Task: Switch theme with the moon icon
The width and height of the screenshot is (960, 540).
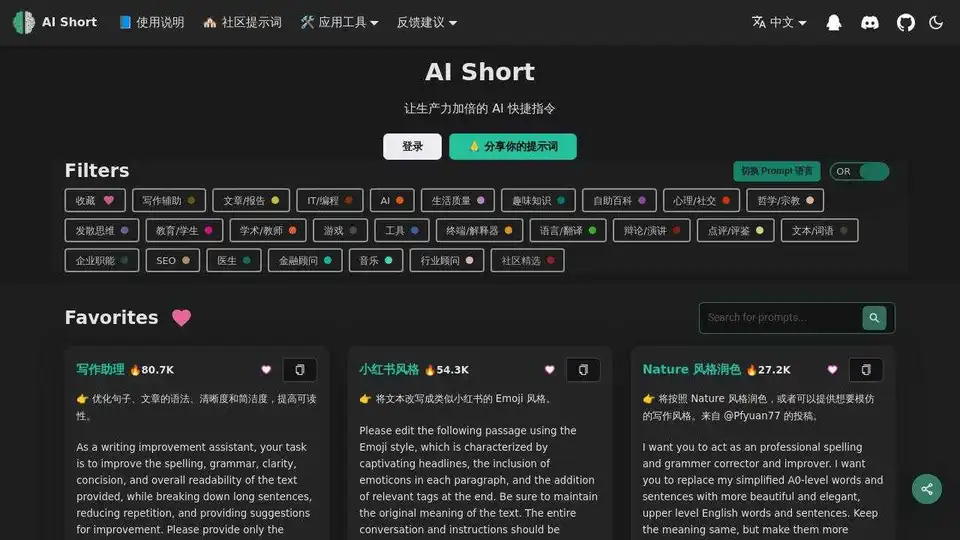Action: tap(936, 23)
